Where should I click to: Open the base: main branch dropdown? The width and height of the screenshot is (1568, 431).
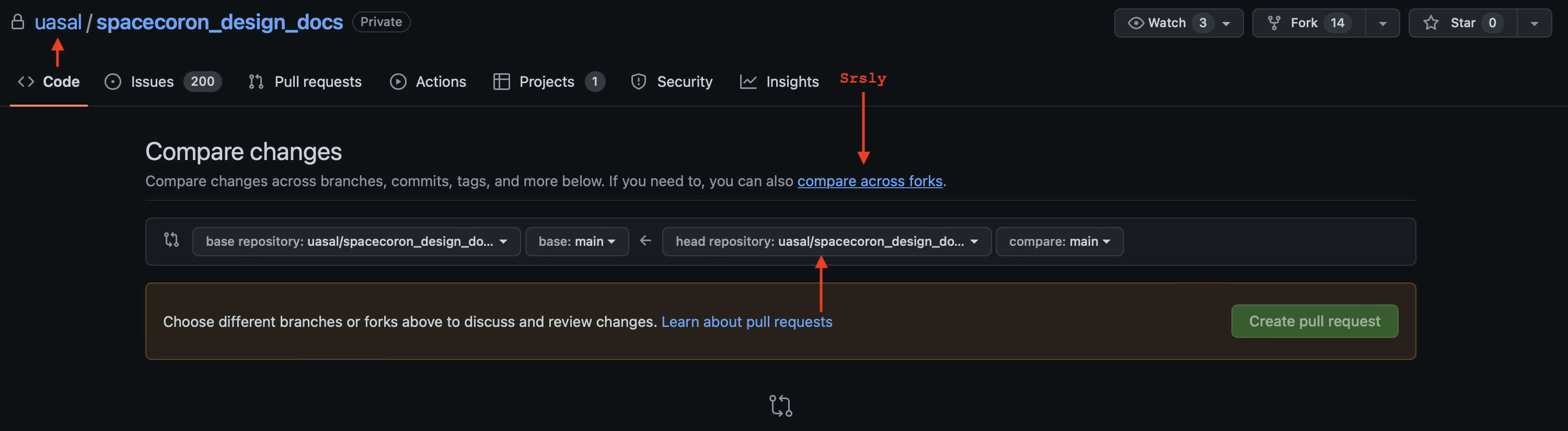[577, 242]
